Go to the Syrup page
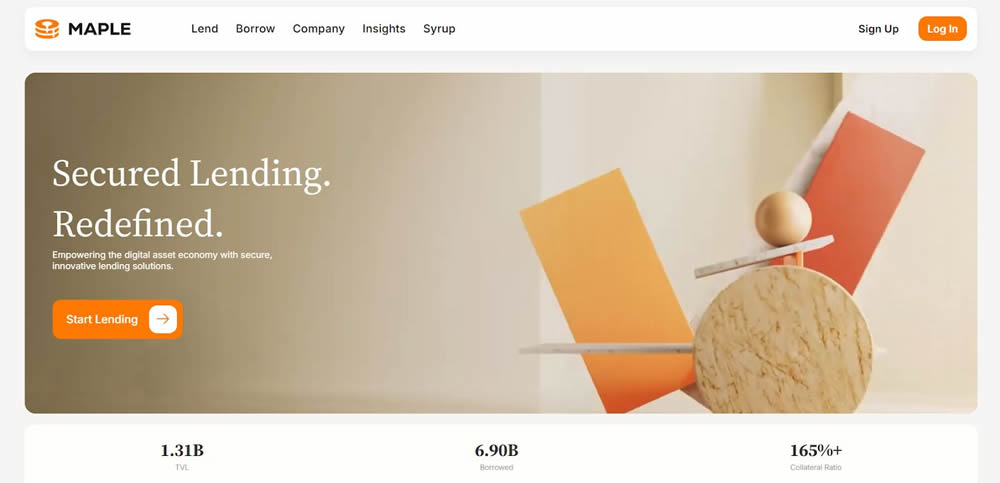Viewport: 1000px width, 483px height. click(x=439, y=29)
